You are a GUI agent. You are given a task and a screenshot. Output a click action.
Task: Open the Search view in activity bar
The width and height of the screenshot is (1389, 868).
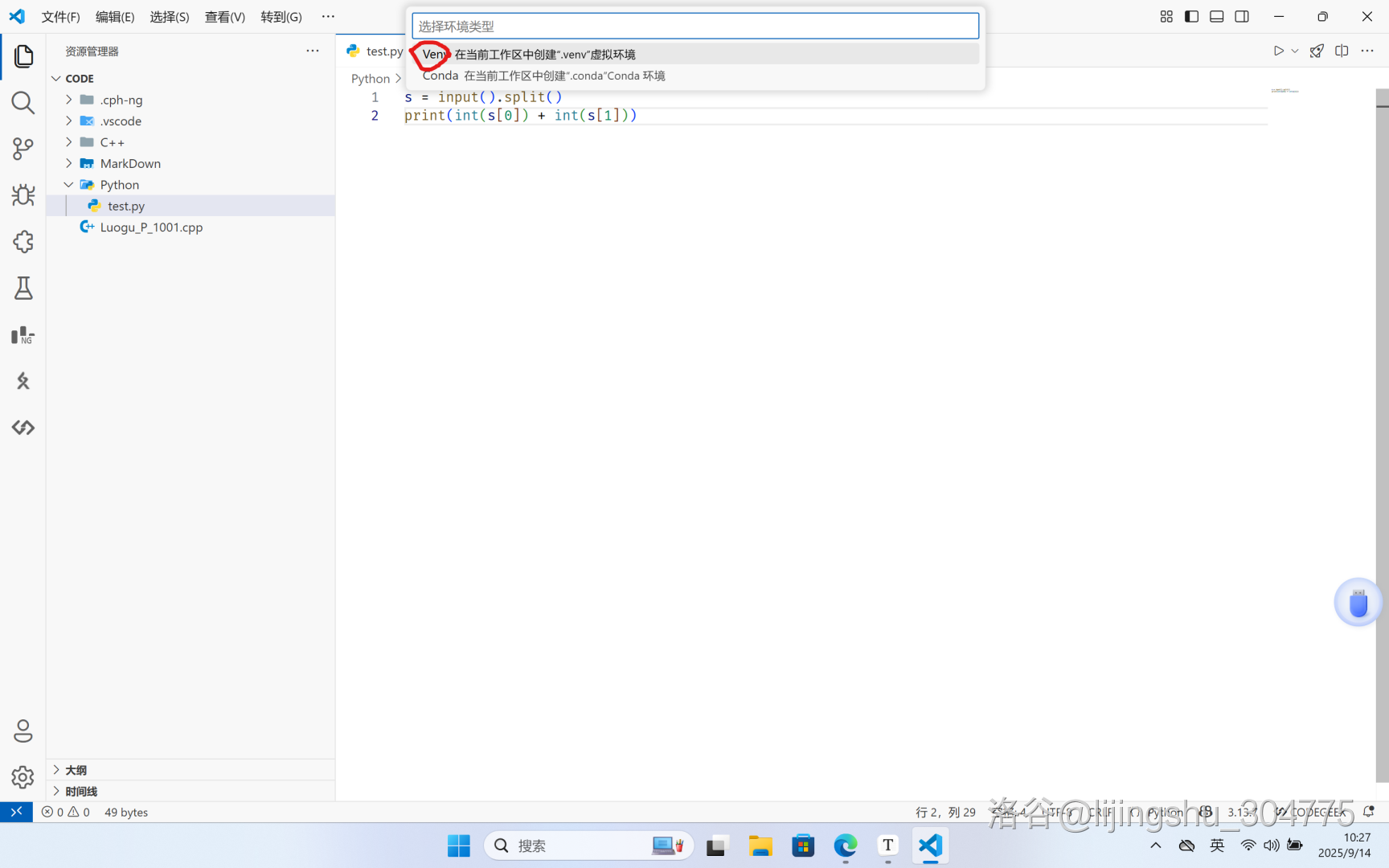23,102
